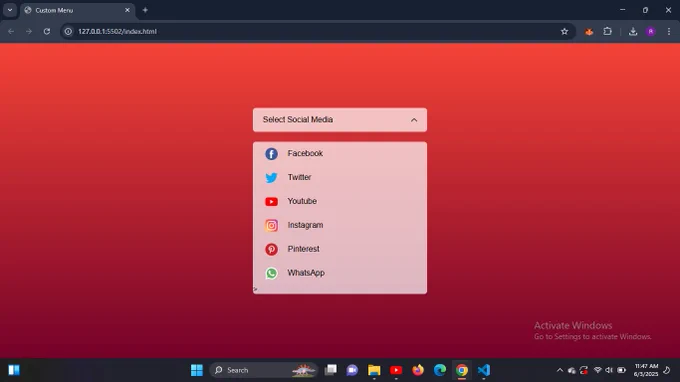The width and height of the screenshot is (680, 382).
Task: Open Chrome three-dot menu
Action: coord(669,31)
